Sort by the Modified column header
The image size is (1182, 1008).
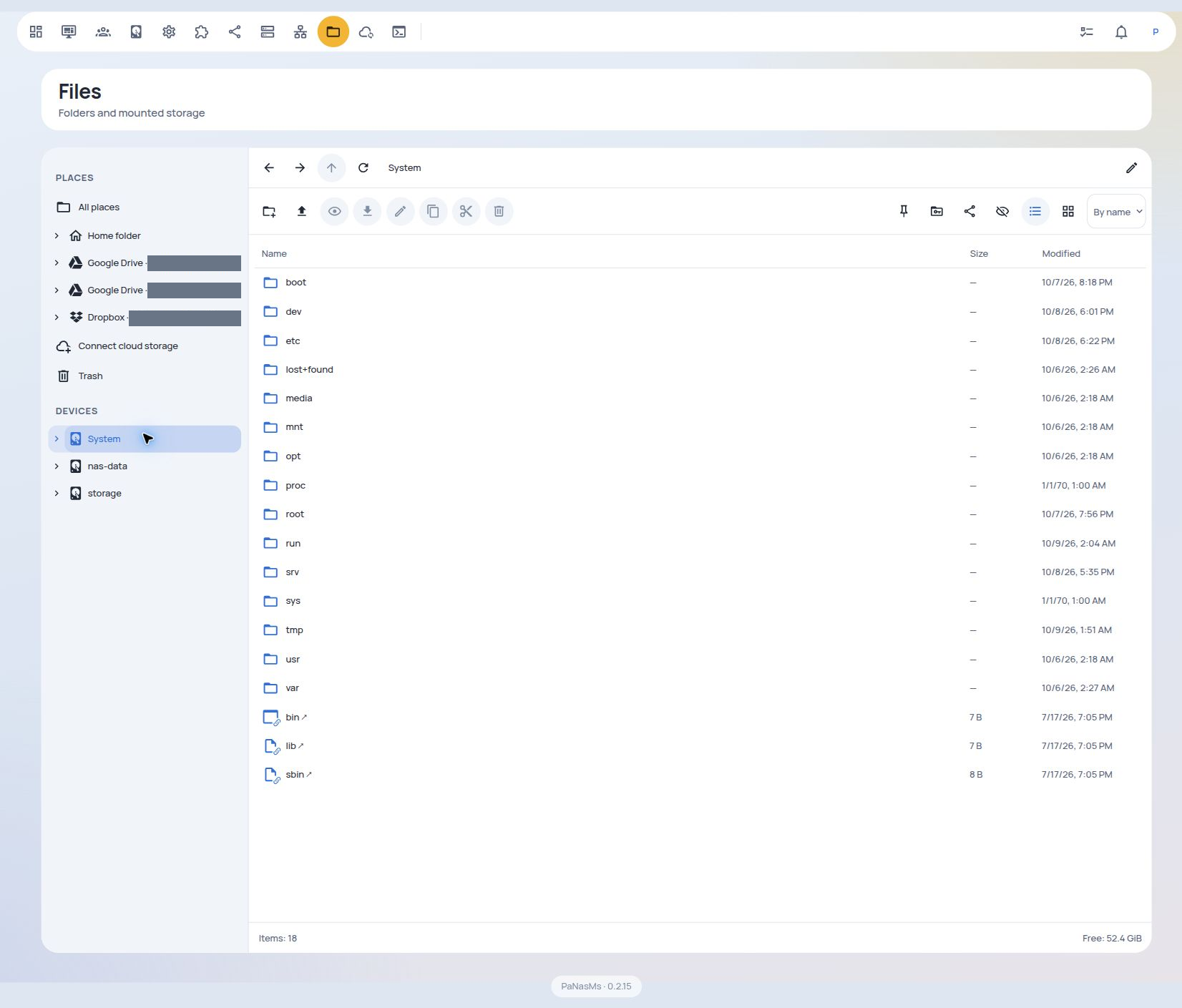coord(1061,253)
